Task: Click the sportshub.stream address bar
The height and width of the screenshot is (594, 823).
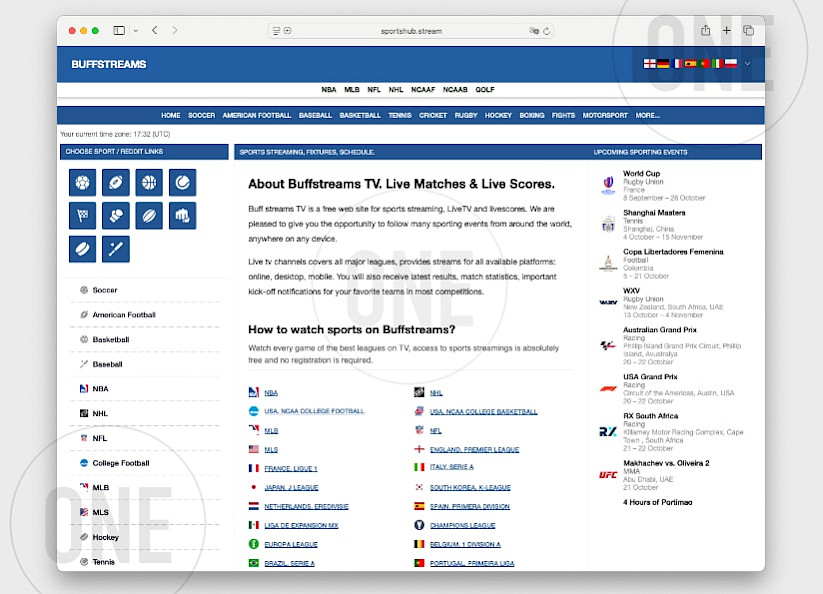Action: [410, 31]
